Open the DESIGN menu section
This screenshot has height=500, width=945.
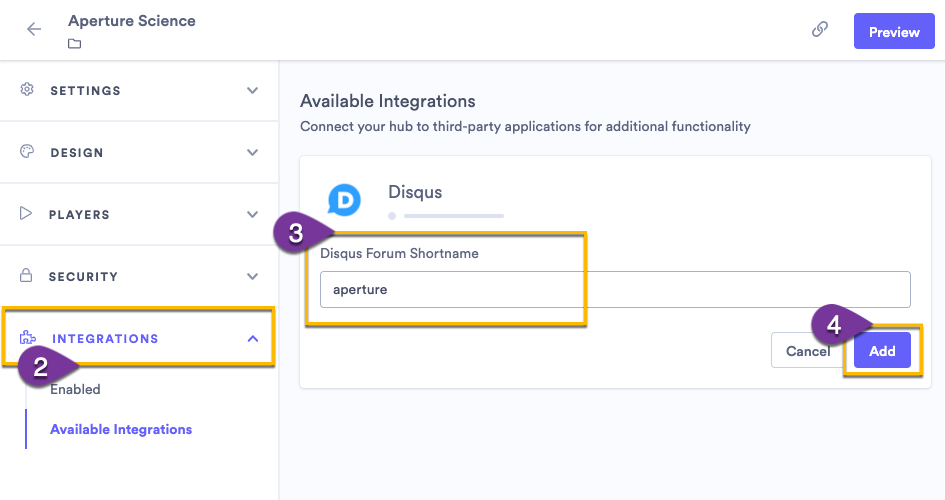tap(139, 152)
